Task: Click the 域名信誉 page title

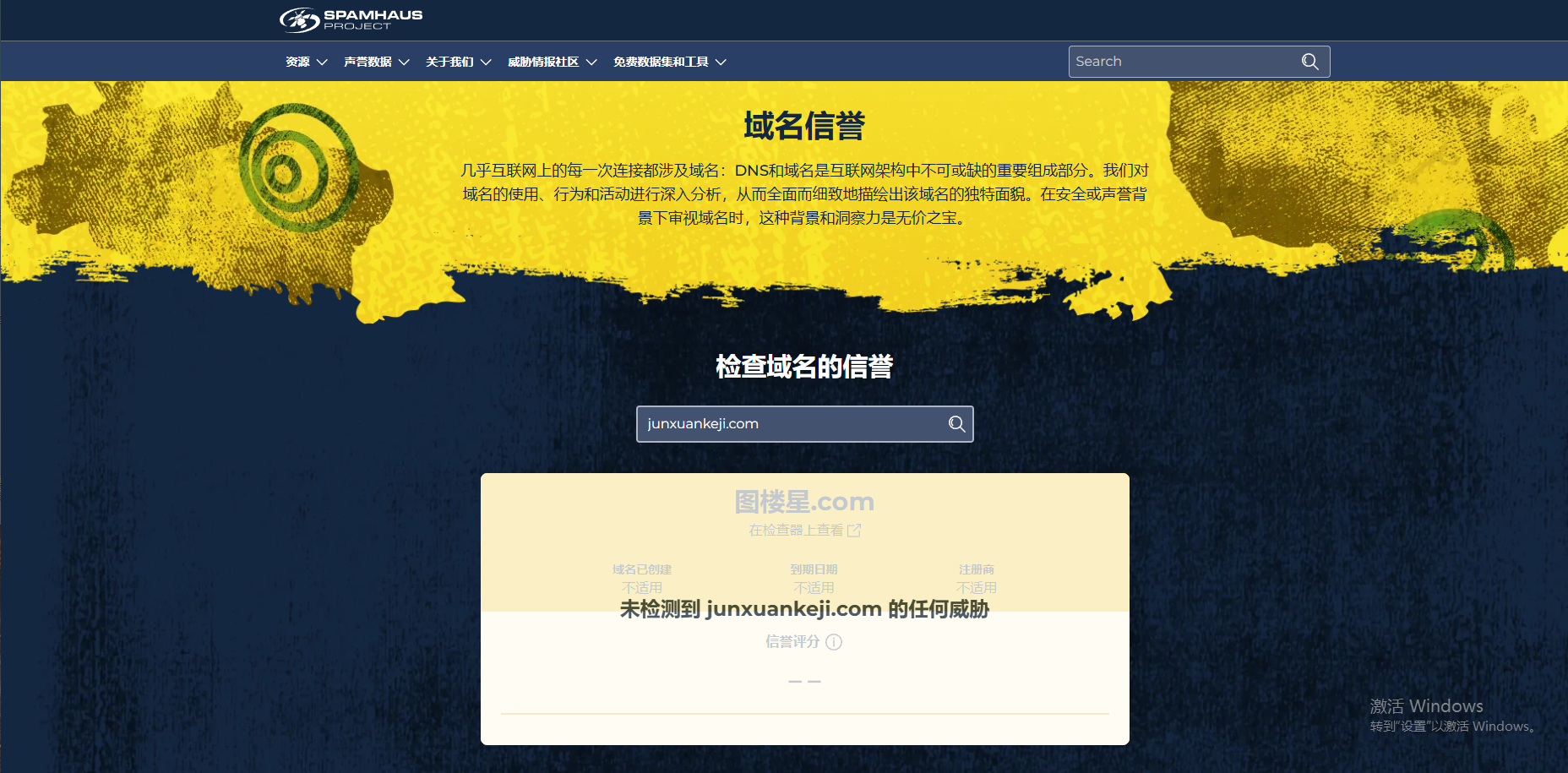Action: click(804, 126)
